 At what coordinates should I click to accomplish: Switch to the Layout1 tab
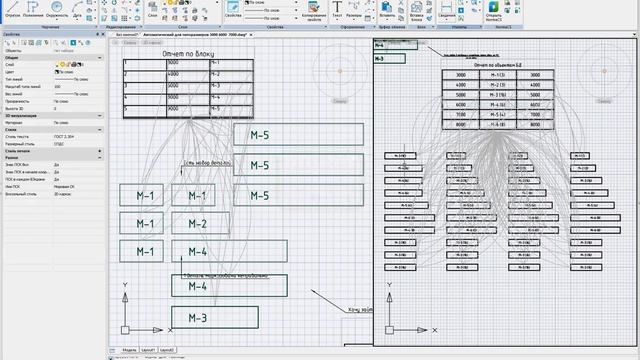(148, 350)
